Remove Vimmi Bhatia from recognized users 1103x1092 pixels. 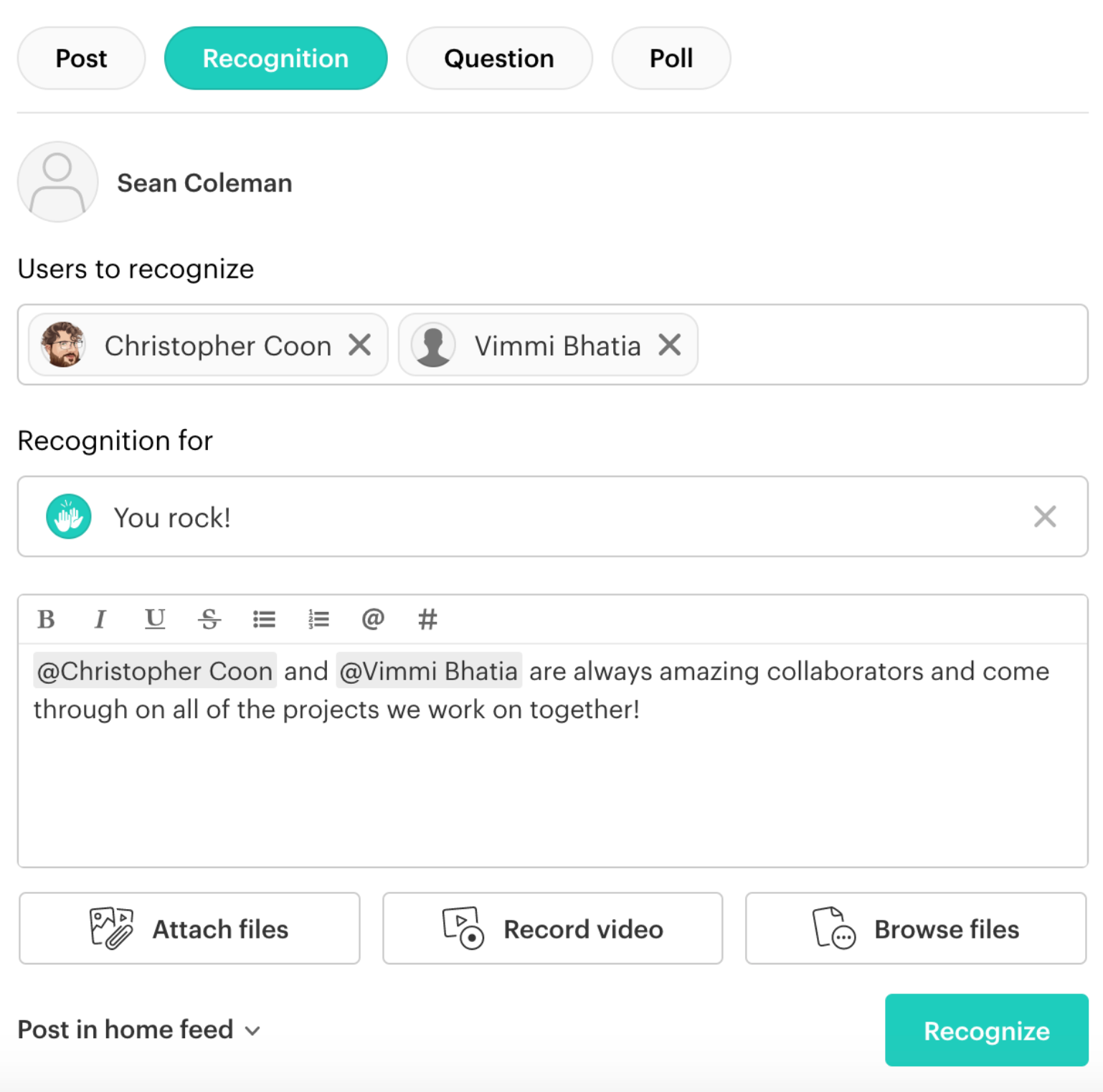pos(669,345)
